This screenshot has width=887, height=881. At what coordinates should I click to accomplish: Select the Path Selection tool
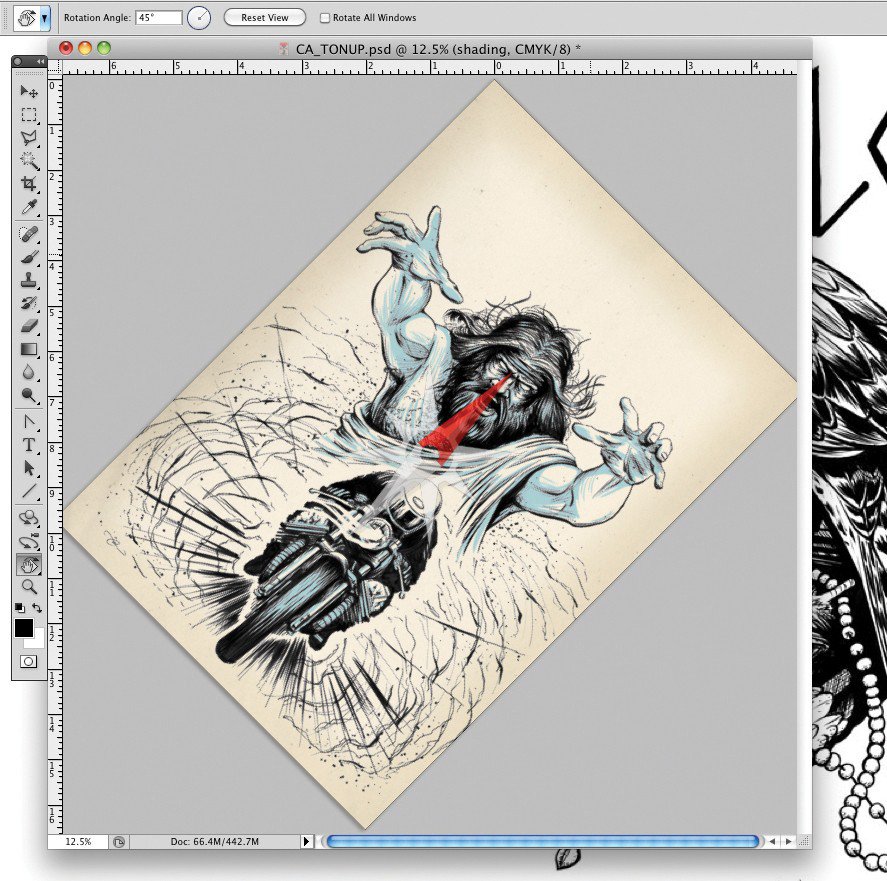tap(29, 468)
